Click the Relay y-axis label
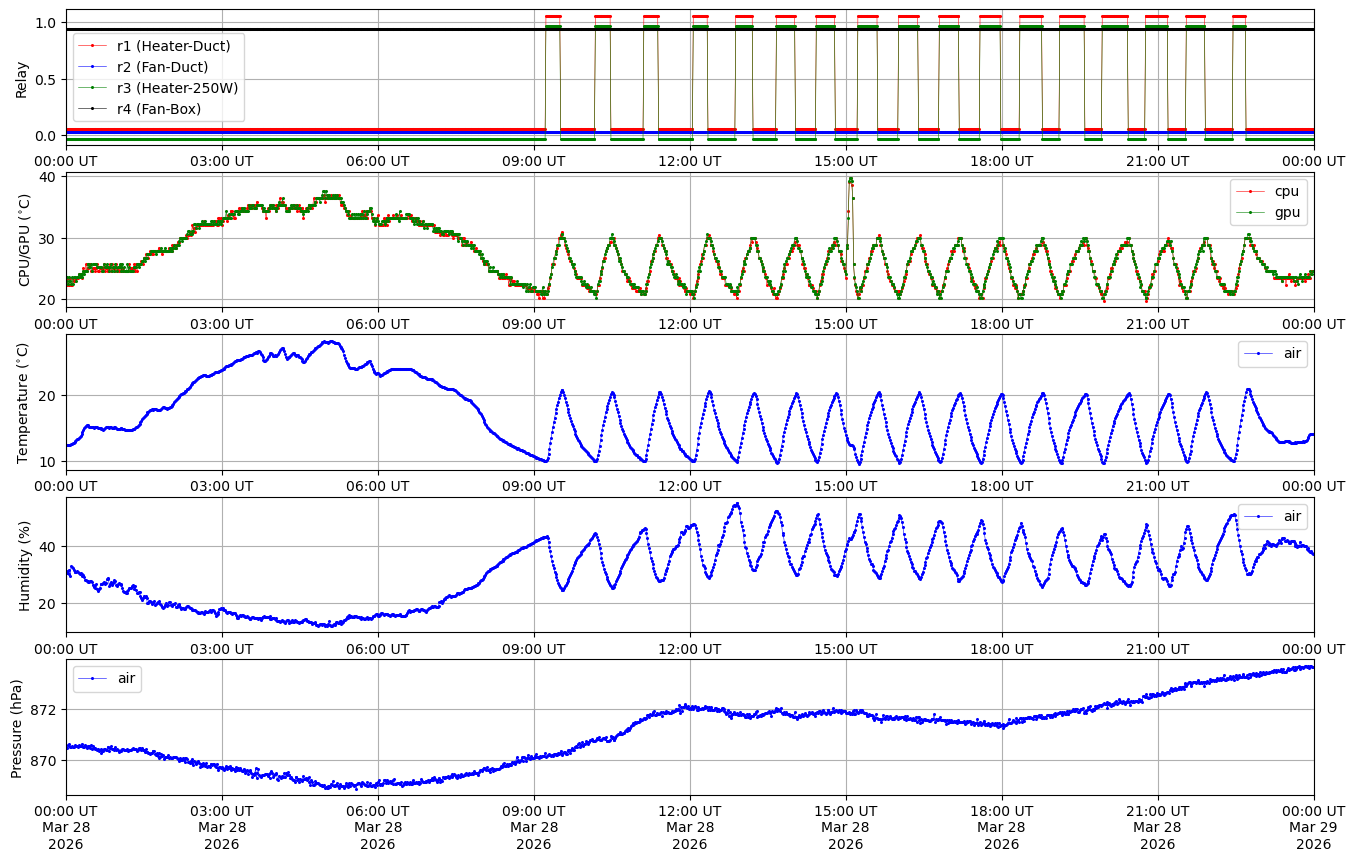The image size is (1355, 861). pyautogui.click(x=22, y=78)
